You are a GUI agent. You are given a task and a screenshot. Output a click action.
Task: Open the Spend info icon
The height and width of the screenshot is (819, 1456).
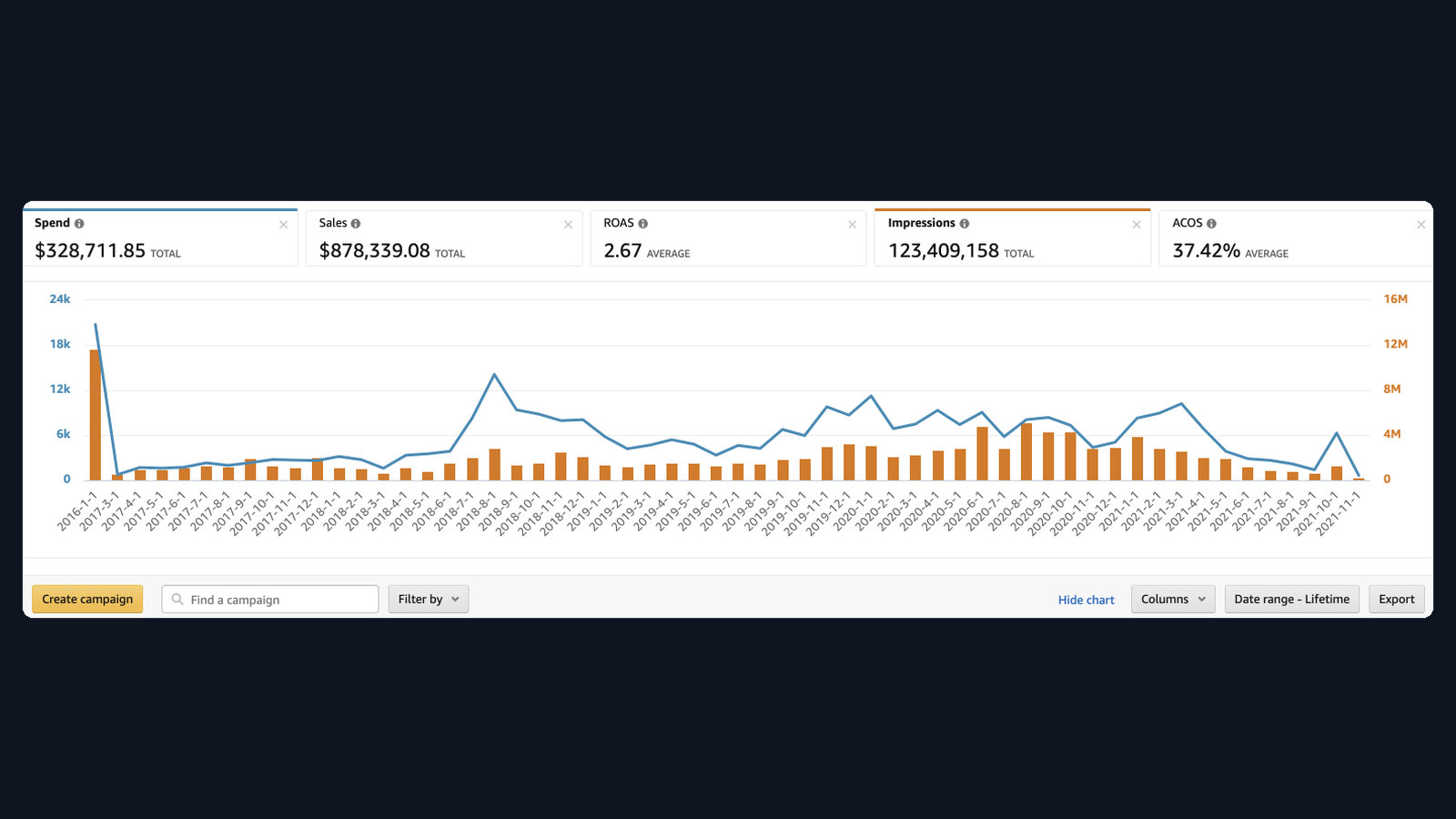79,224
